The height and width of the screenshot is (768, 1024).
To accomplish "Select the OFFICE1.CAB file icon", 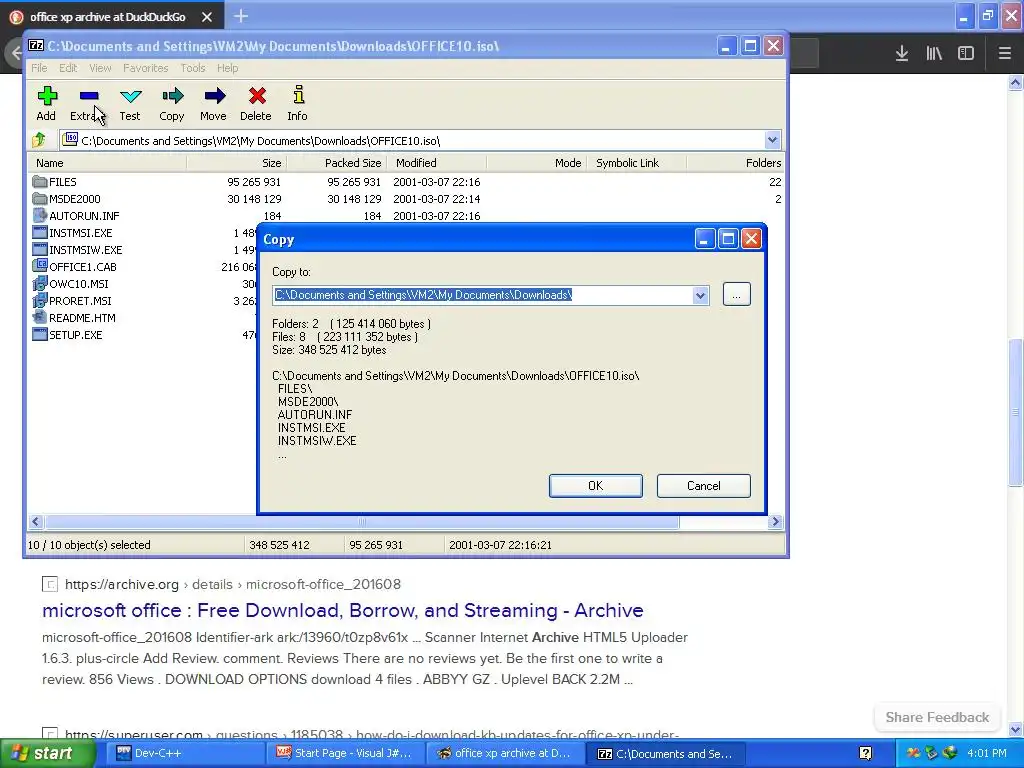I will click(x=40, y=266).
